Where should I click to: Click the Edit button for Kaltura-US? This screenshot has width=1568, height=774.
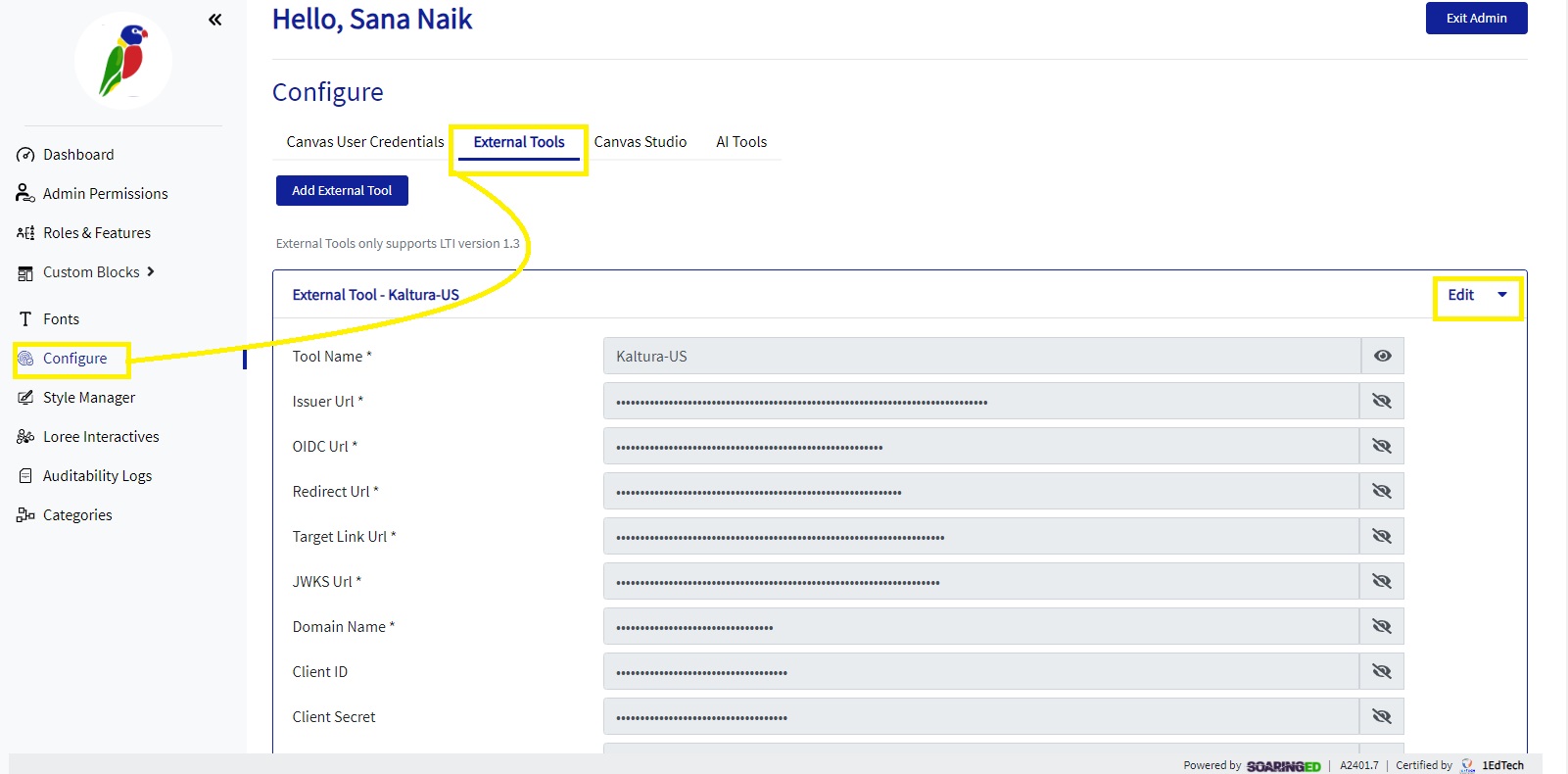(x=1460, y=295)
